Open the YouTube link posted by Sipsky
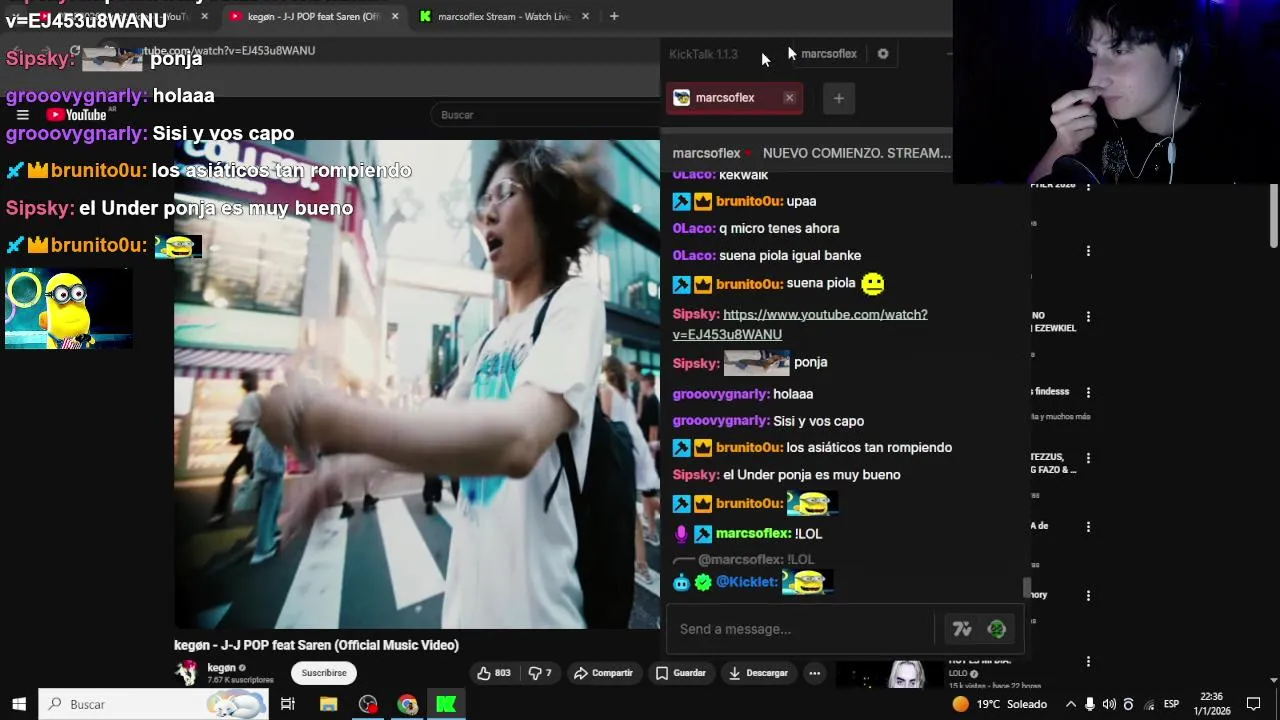The width and height of the screenshot is (1280, 720). pyautogui.click(x=800, y=324)
